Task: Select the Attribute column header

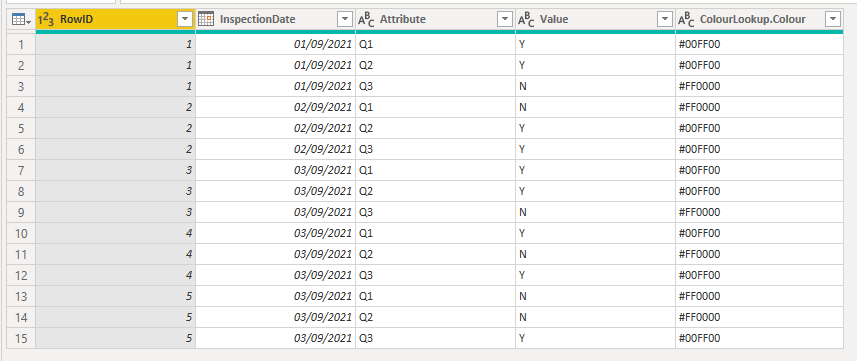Action: [x=436, y=20]
